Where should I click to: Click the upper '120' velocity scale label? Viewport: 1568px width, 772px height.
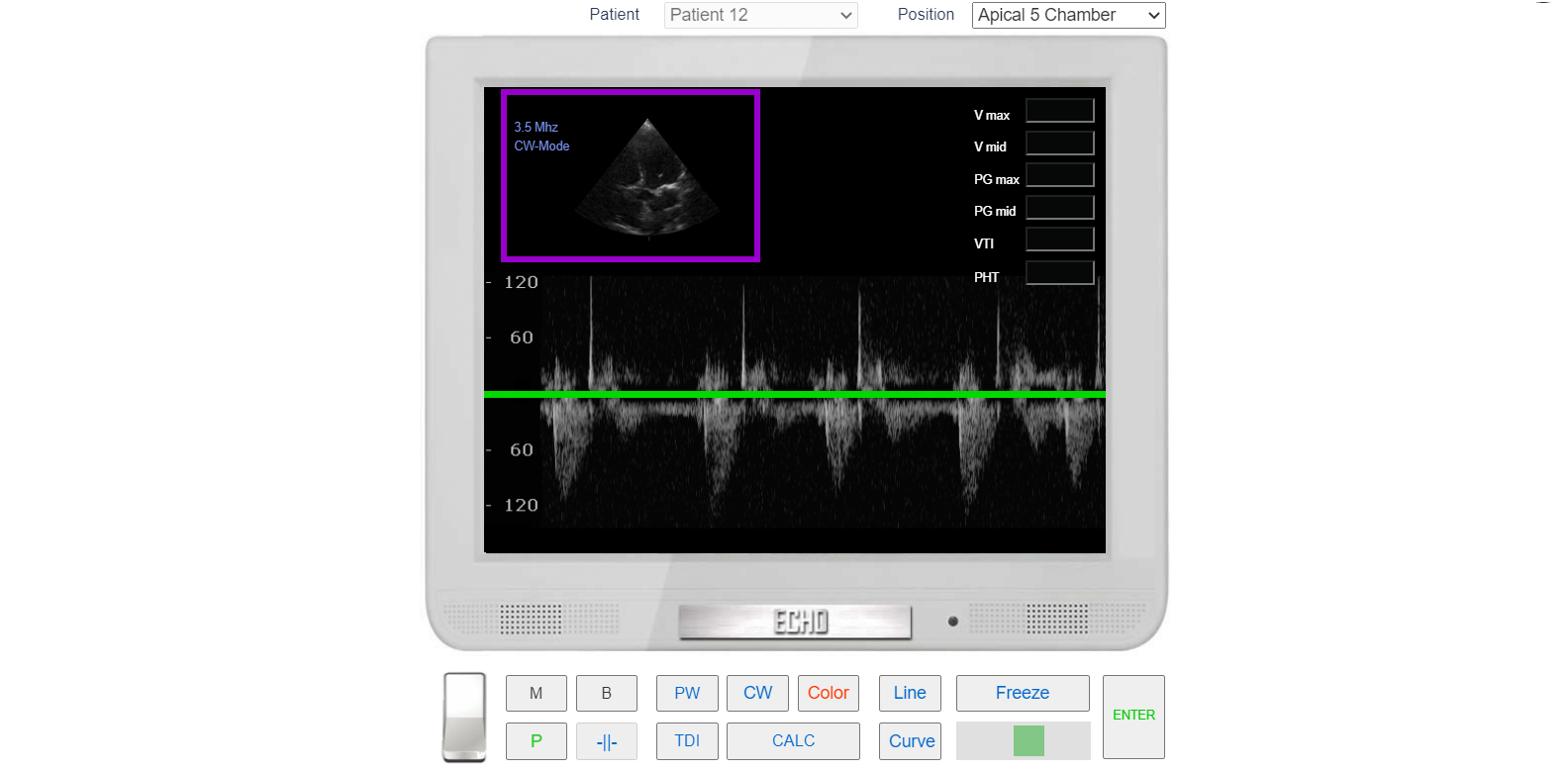tap(521, 283)
